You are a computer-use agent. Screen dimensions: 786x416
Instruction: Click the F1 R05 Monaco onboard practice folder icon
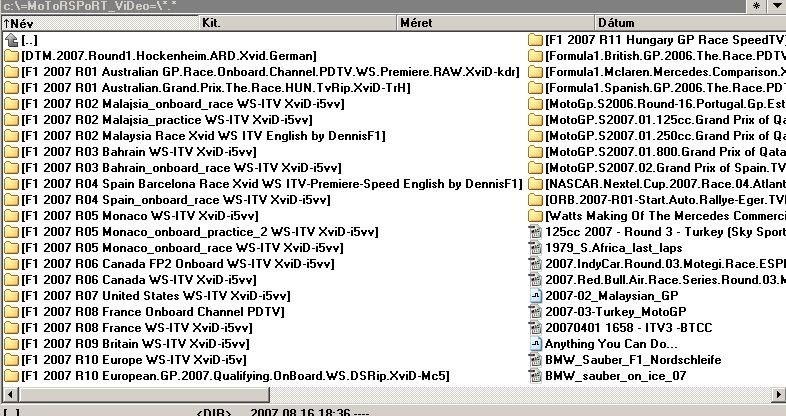tap(11, 232)
